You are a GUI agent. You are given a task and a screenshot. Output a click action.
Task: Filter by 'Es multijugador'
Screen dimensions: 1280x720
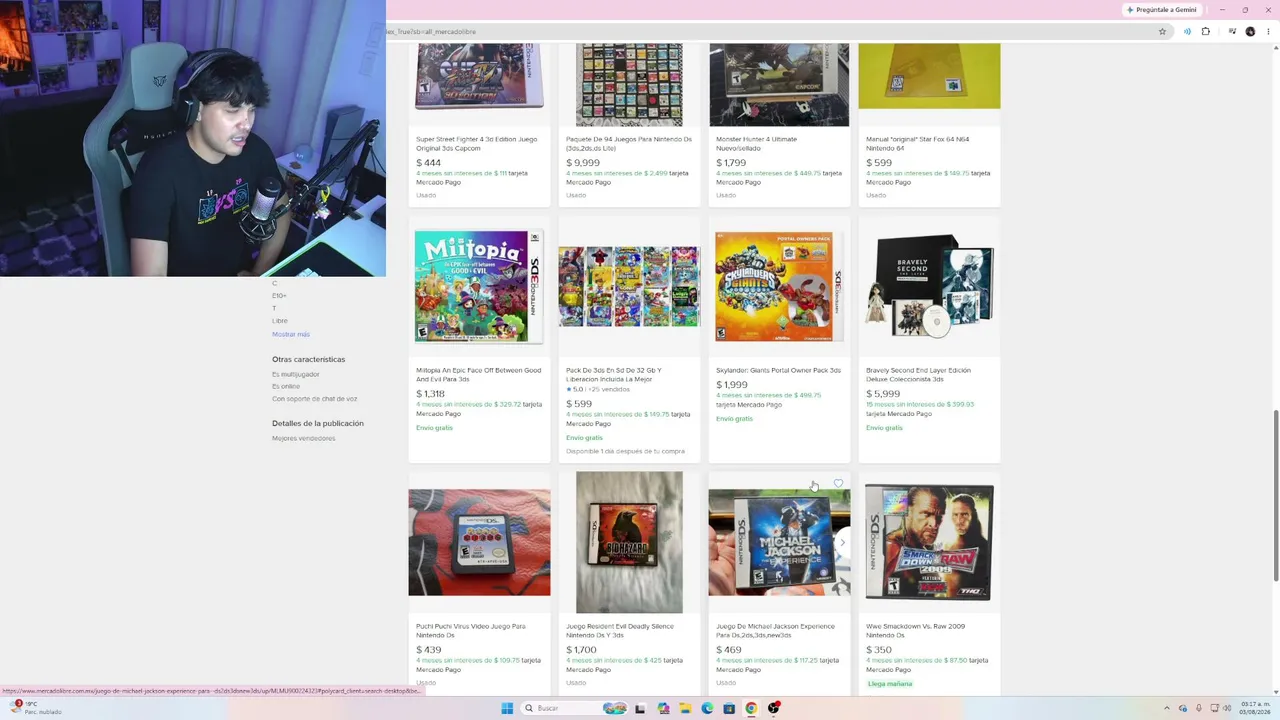(296, 374)
